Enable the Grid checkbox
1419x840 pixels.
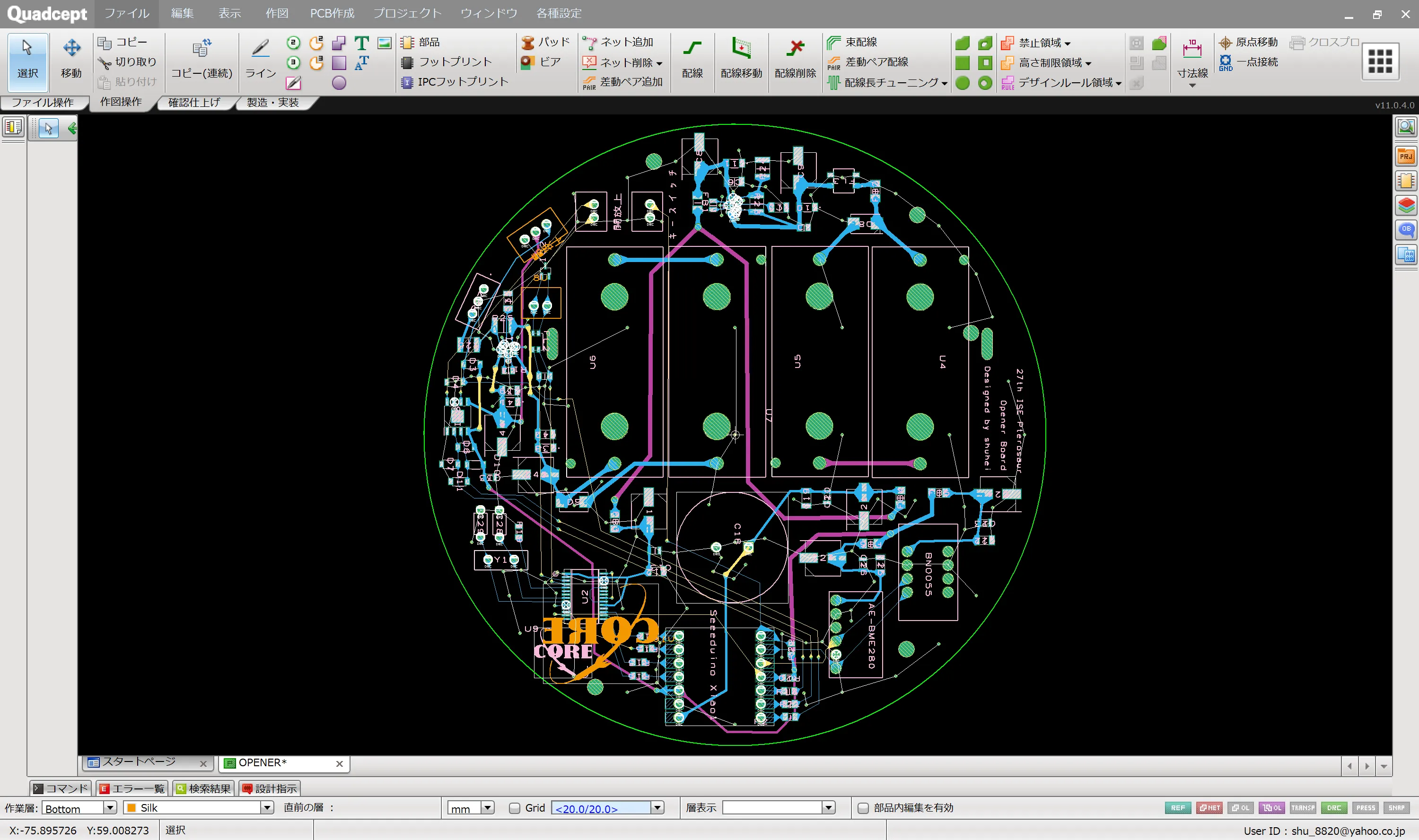(515, 808)
